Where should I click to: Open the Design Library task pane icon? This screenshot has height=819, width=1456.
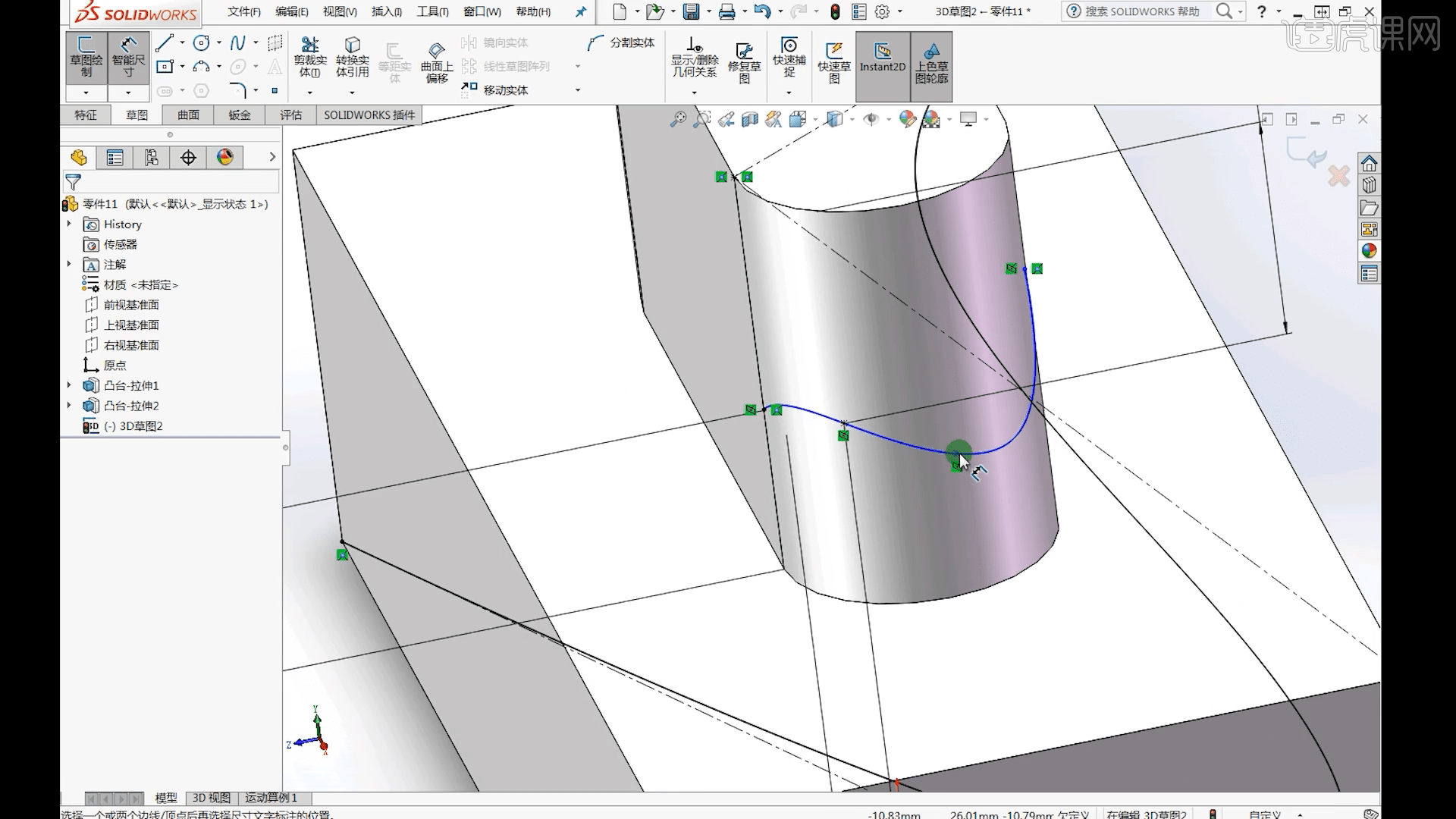click(x=1369, y=186)
